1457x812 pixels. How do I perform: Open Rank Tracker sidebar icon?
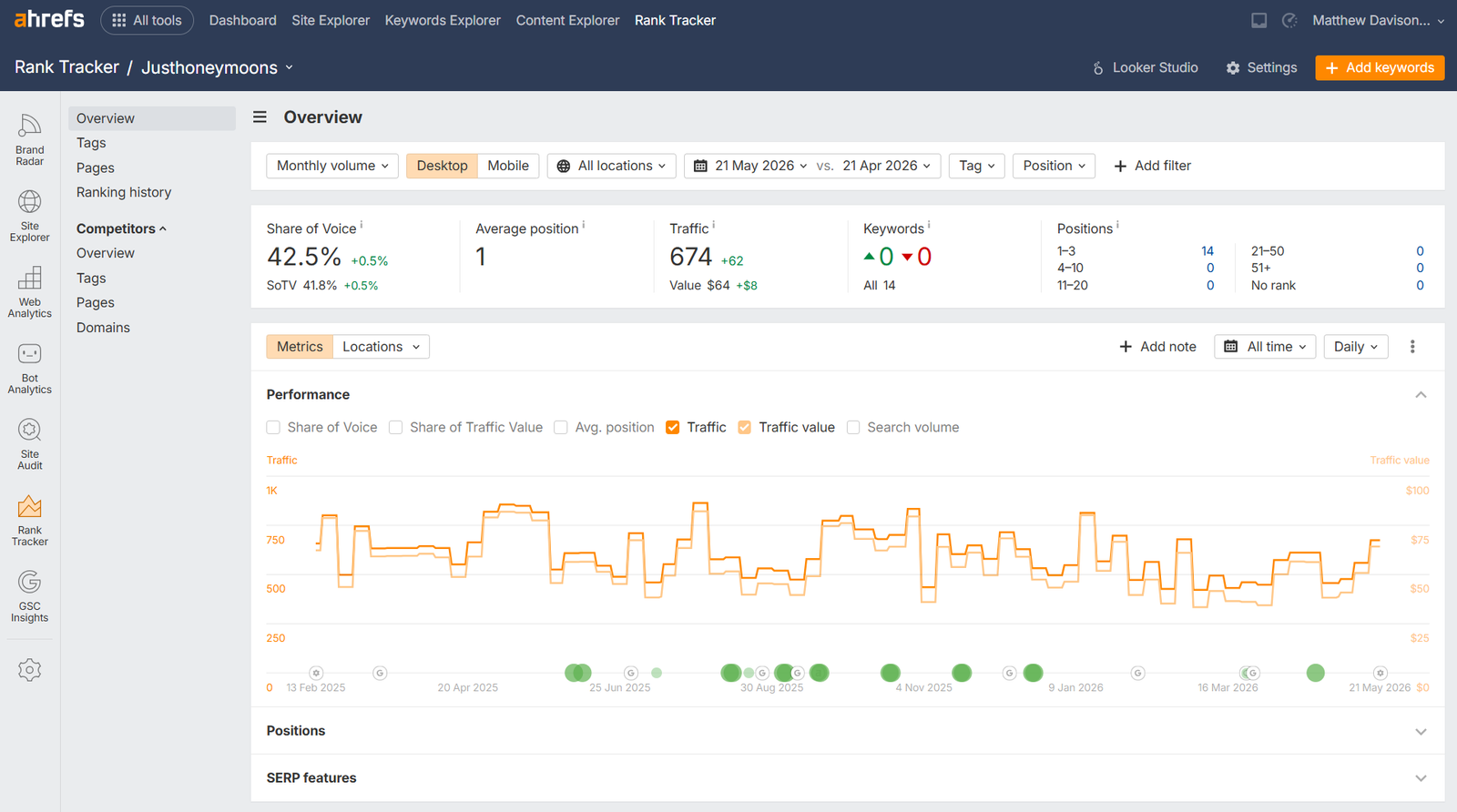[29, 520]
